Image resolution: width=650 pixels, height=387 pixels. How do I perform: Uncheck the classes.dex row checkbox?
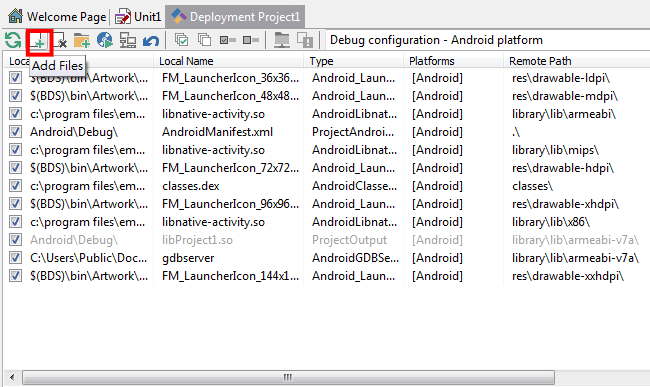(x=15, y=186)
